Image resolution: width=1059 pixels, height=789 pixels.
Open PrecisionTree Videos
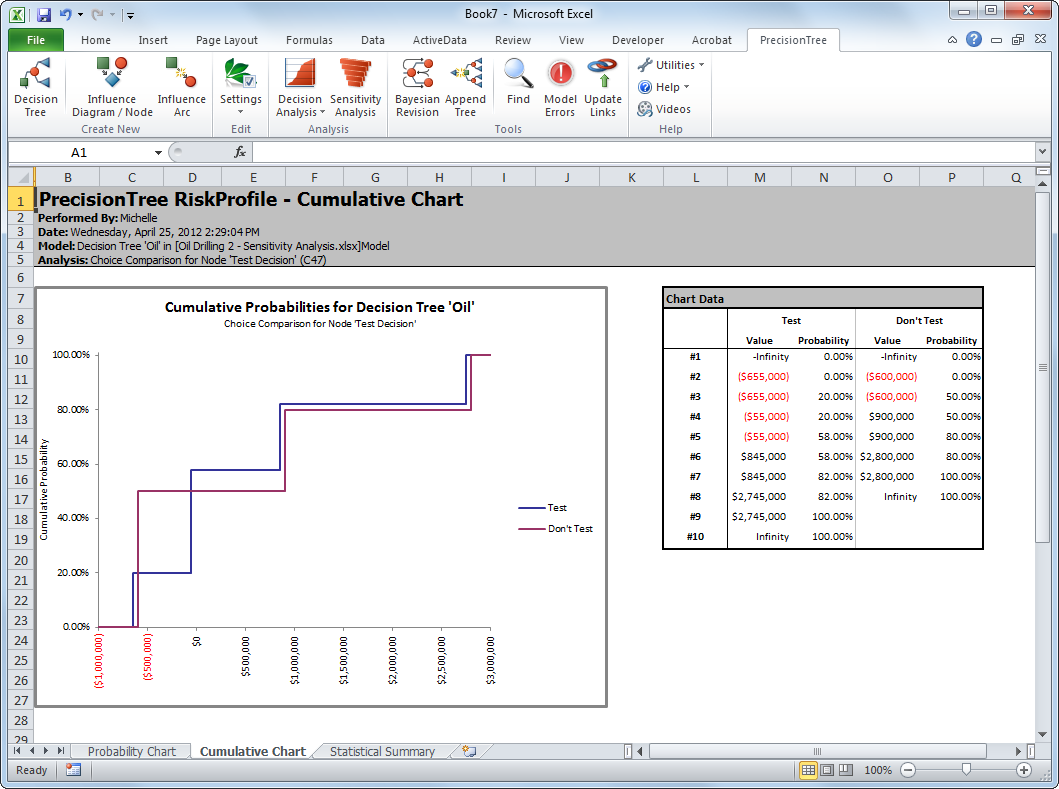[664, 109]
